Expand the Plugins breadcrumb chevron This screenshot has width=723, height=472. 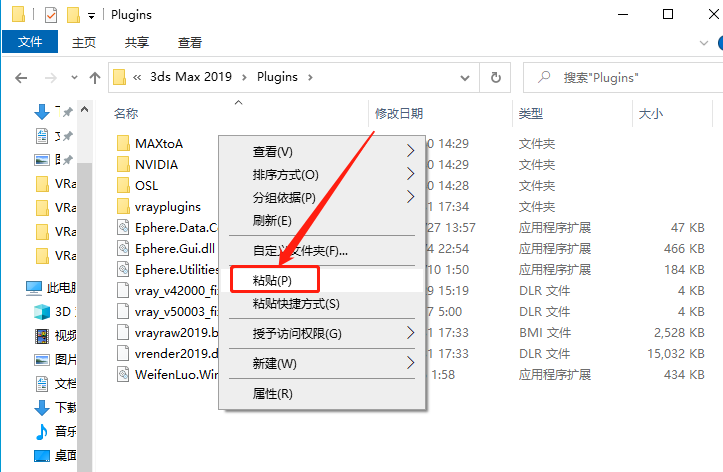coord(310,77)
